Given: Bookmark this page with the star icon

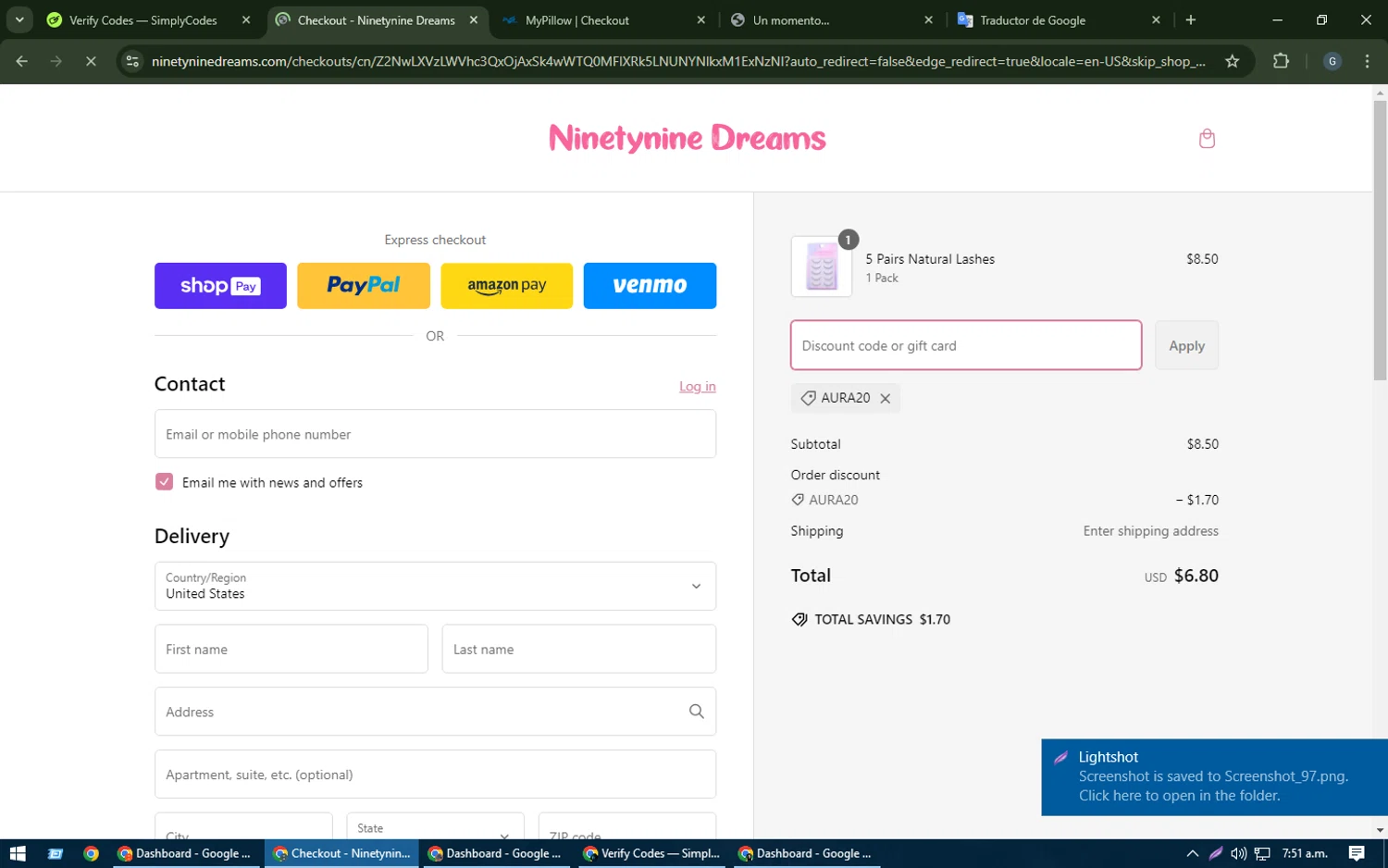Looking at the screenshot, I should click(x=1232, y=61).
